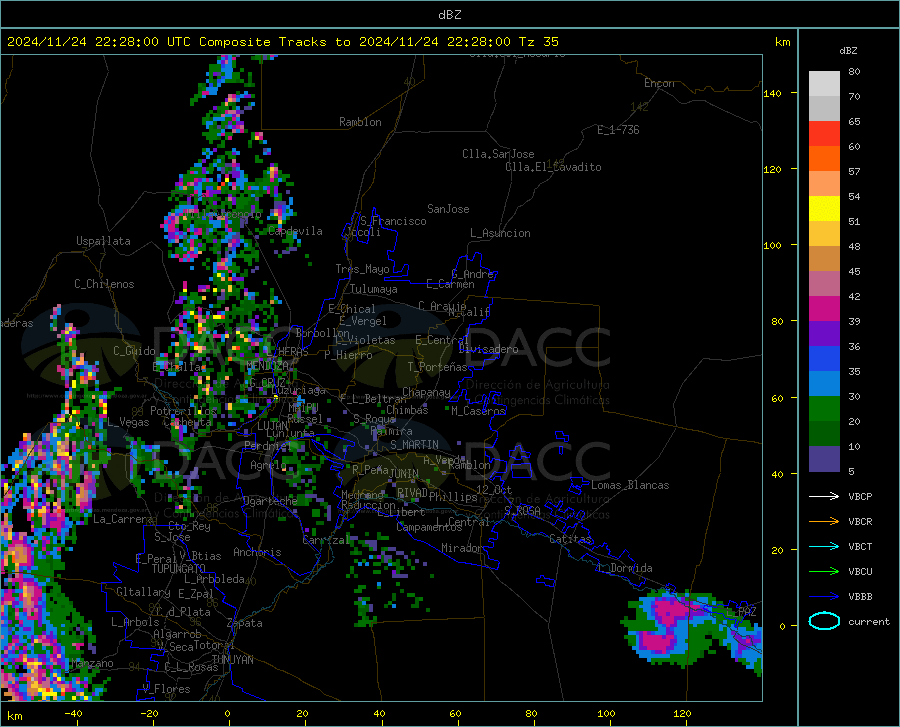Click the 'dBZ' title at window top
The width and height of the screenshot is (900, 727).
449,15
